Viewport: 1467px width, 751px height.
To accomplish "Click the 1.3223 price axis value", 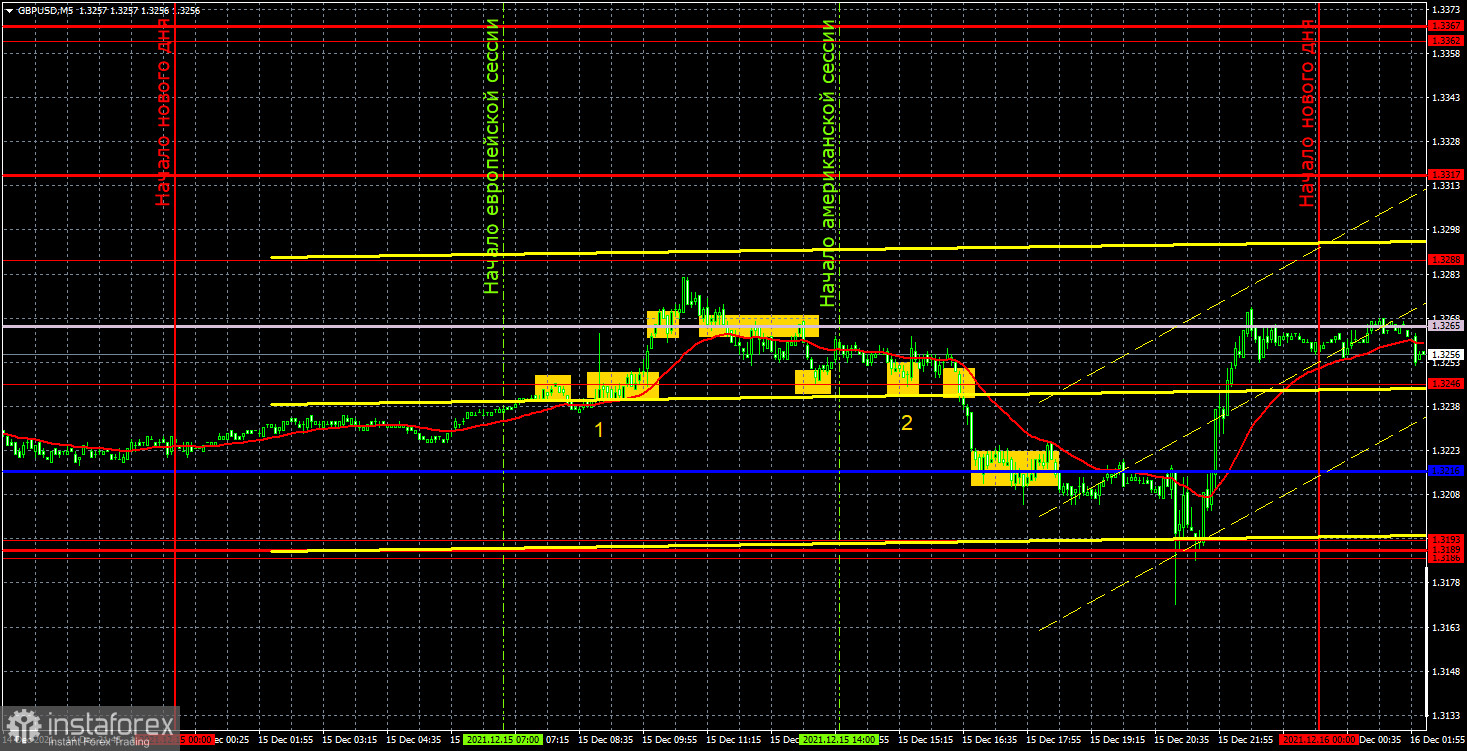I will tap(1446, 451).
